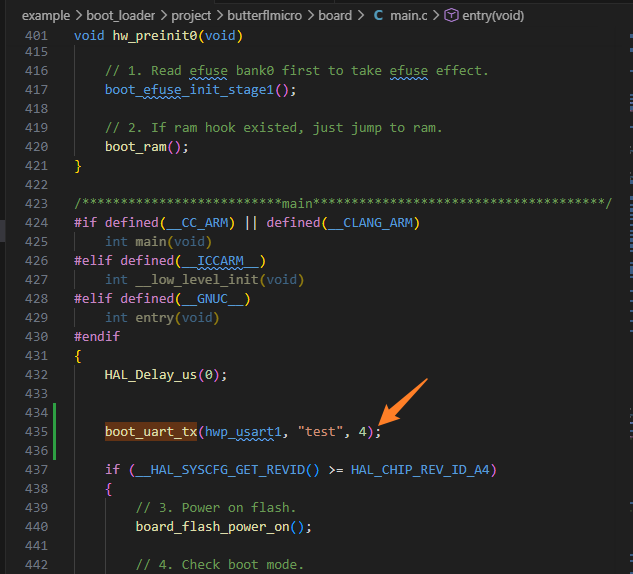This screenshot has height=574, width=633.
Task: Click line number 437 in the gutter
Action: coord(35,469)
